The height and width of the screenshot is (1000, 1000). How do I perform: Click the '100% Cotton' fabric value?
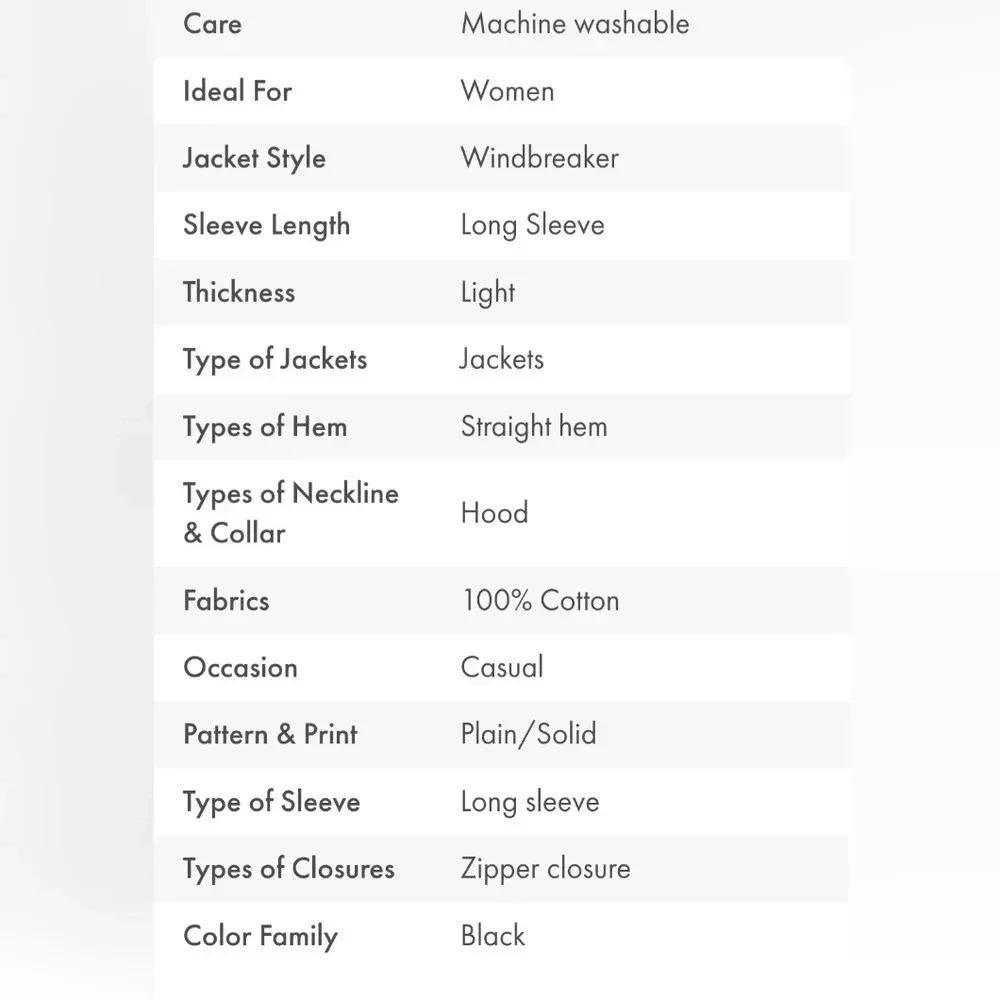click(x=540, y=601)
